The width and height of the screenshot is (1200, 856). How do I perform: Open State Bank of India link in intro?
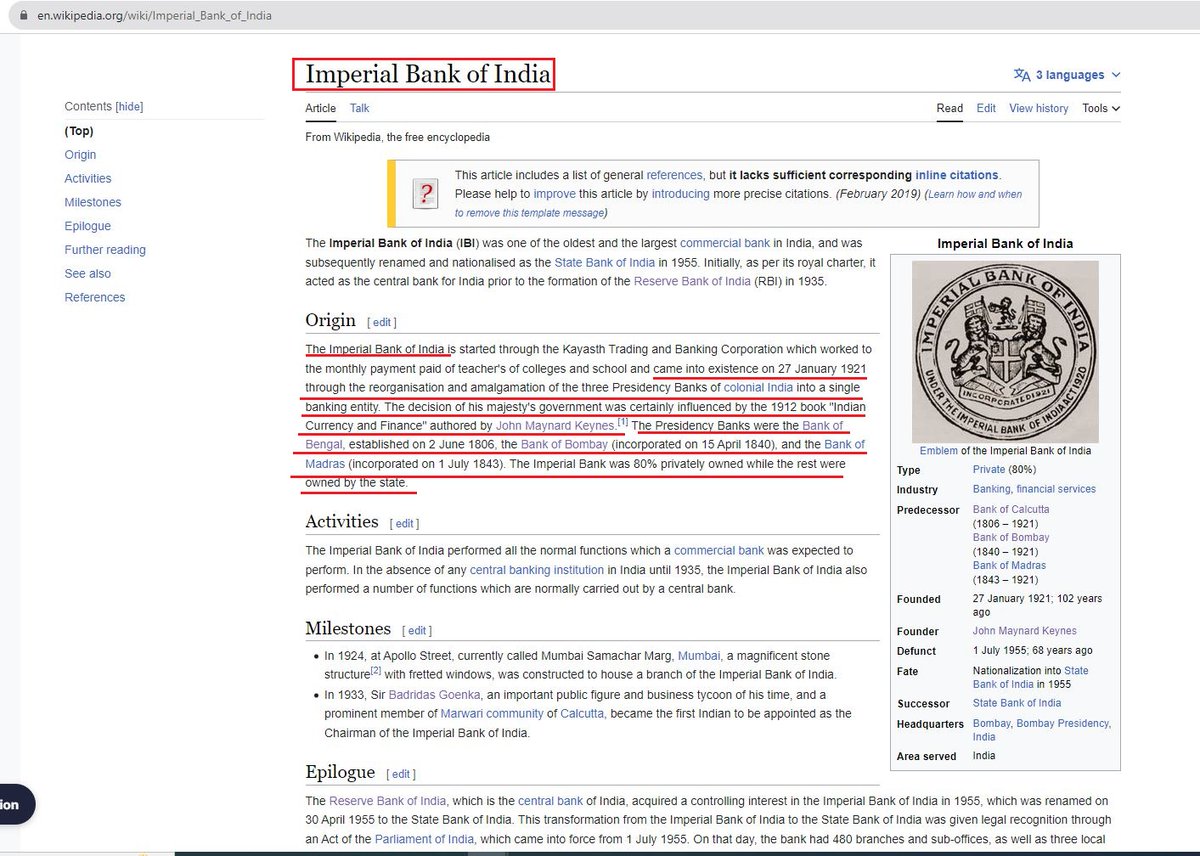(603, 263)
